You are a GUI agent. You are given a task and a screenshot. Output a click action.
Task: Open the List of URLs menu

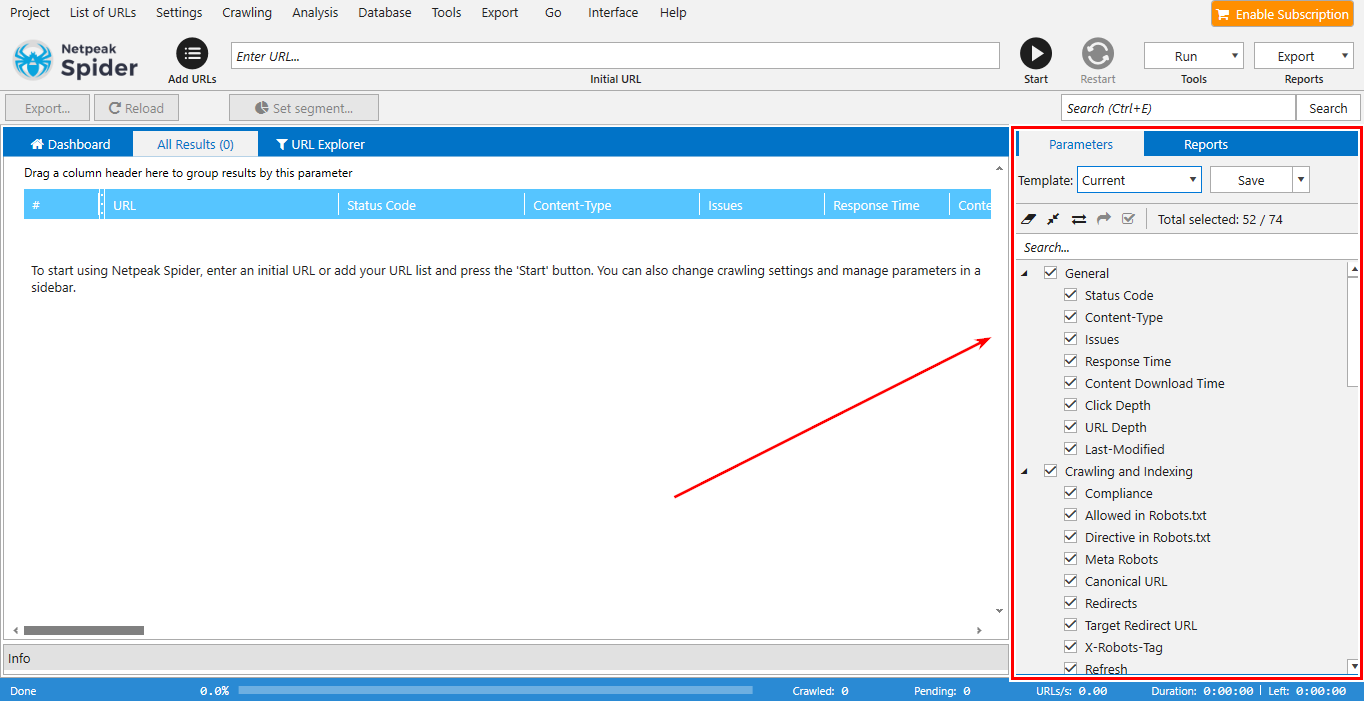click(x=103, y=13)
